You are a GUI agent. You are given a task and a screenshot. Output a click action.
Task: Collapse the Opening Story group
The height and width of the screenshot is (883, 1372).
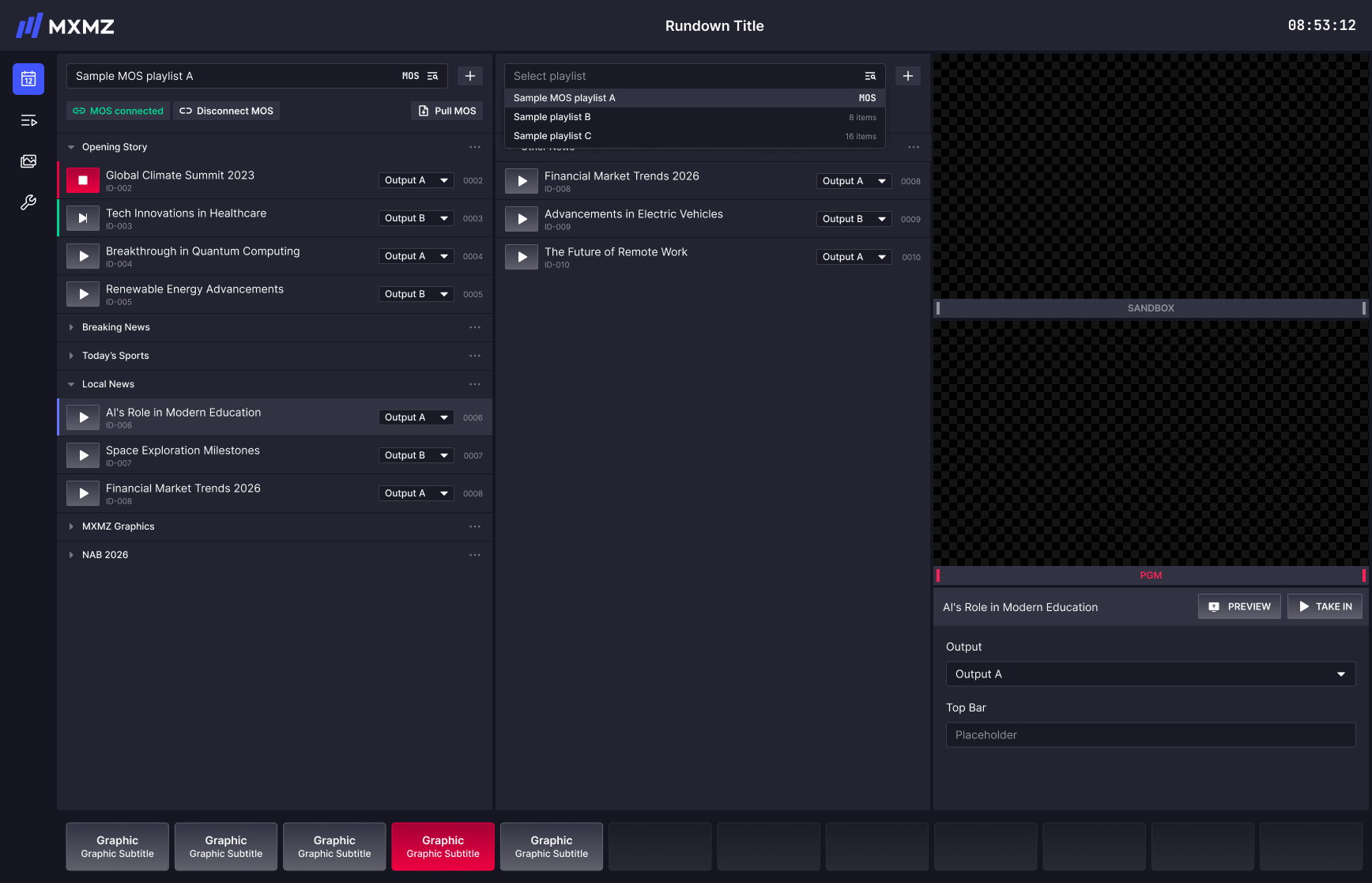[71, 147]
